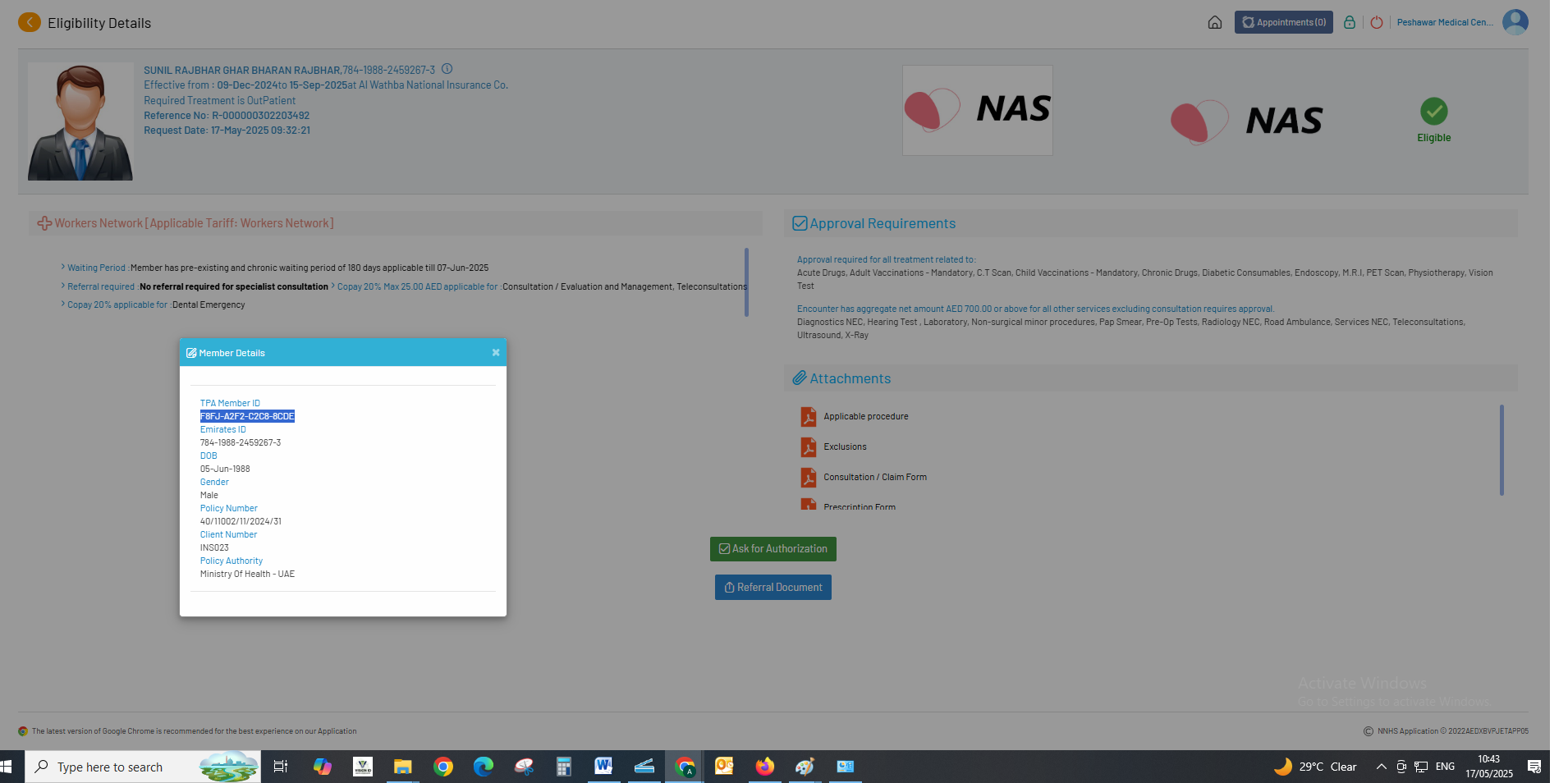Click the Request Date 17-May-2025 line
Image resolution: width=1568 pixels, height=783 pixels.
227,130
